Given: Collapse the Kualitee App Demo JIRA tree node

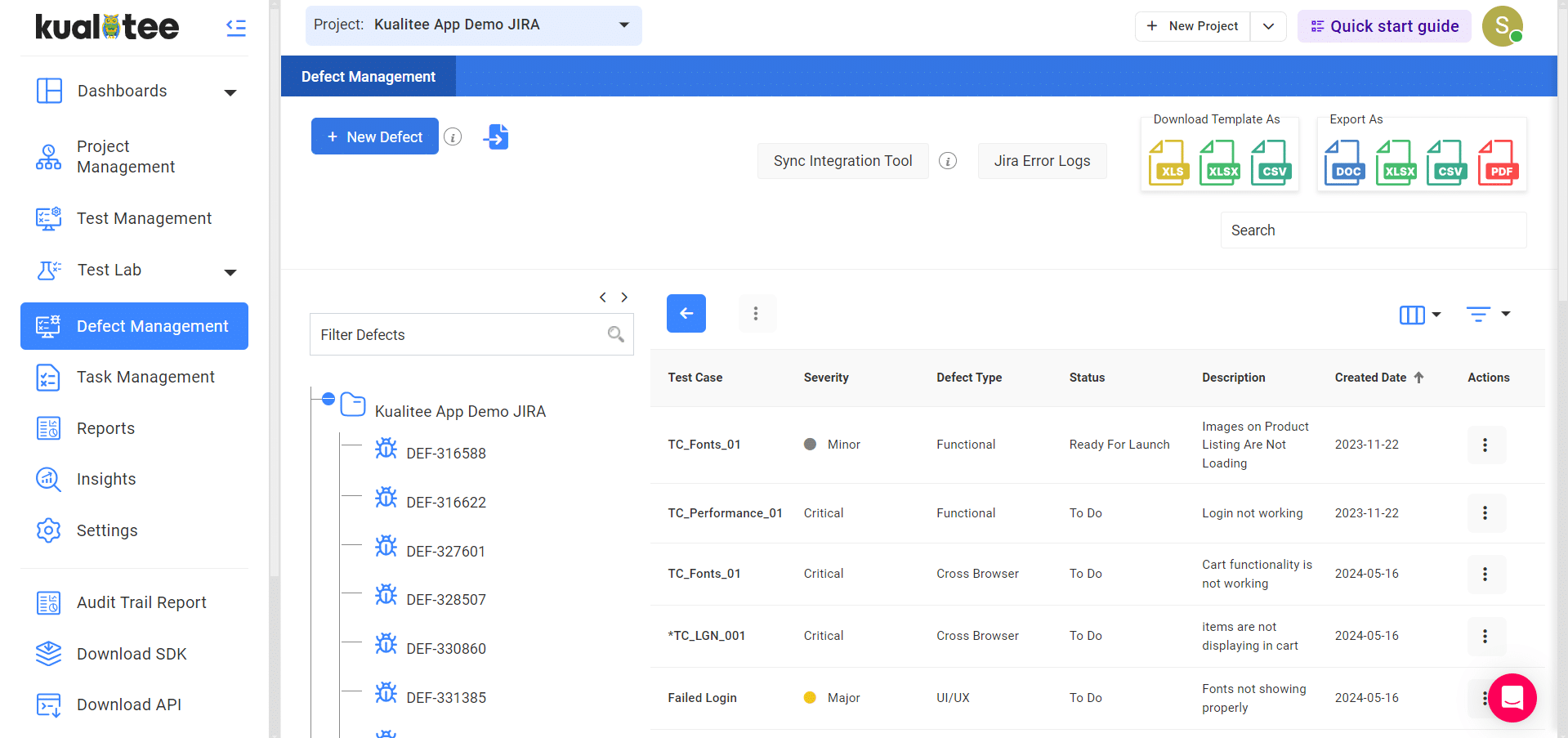Looking at the screenshot, I should pos(328,399).
